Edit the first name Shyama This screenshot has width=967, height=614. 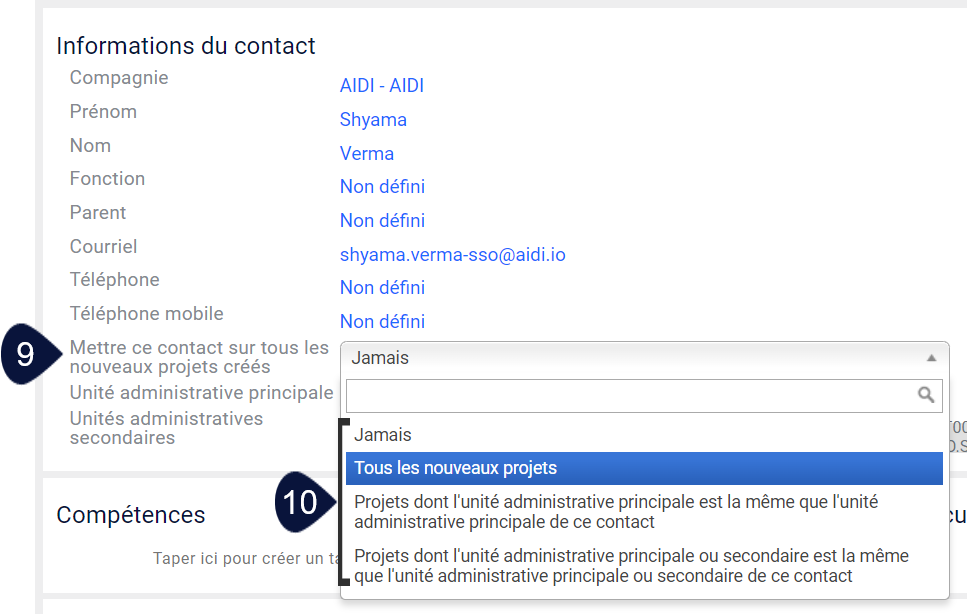(373, 120)
